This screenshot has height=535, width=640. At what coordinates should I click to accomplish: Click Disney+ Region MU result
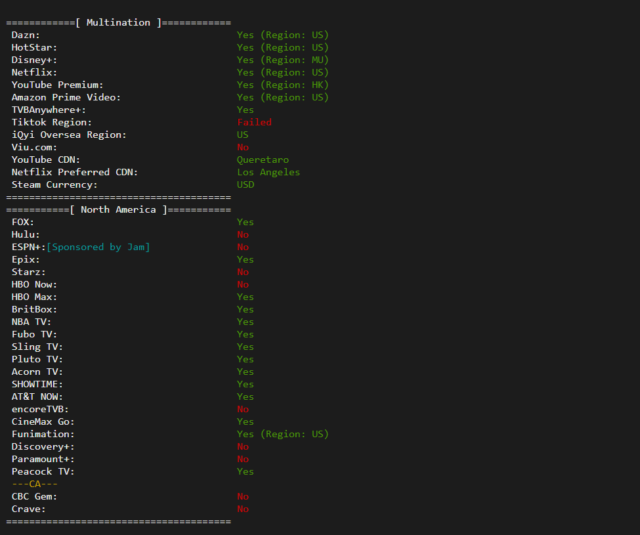[x=282, y=60]
